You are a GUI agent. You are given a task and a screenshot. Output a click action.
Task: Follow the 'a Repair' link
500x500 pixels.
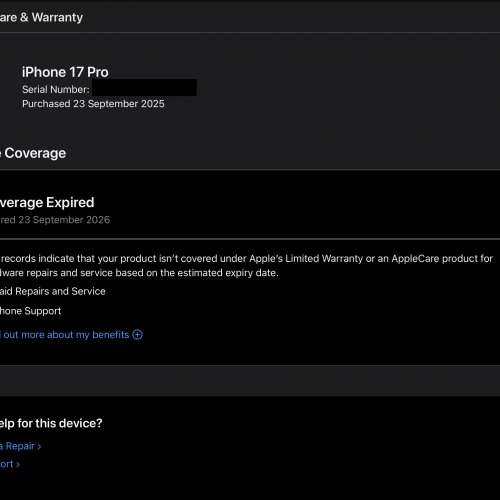coord(17,446)
